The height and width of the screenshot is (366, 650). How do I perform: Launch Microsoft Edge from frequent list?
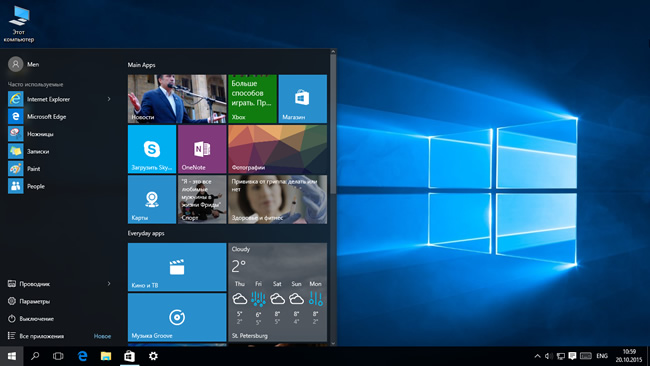tap(60, 116)
